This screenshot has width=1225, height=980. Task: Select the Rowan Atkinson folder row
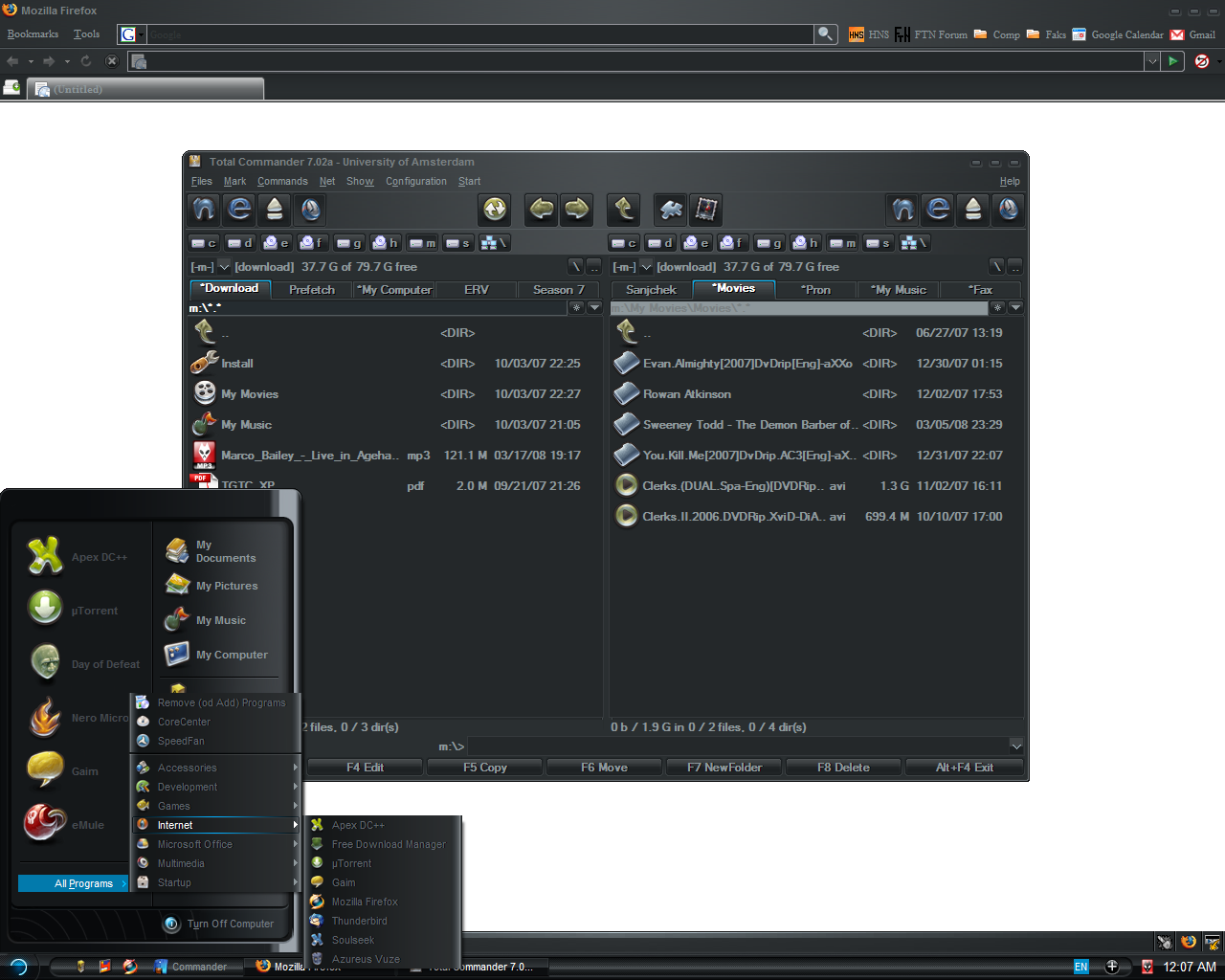pos(817,393)
